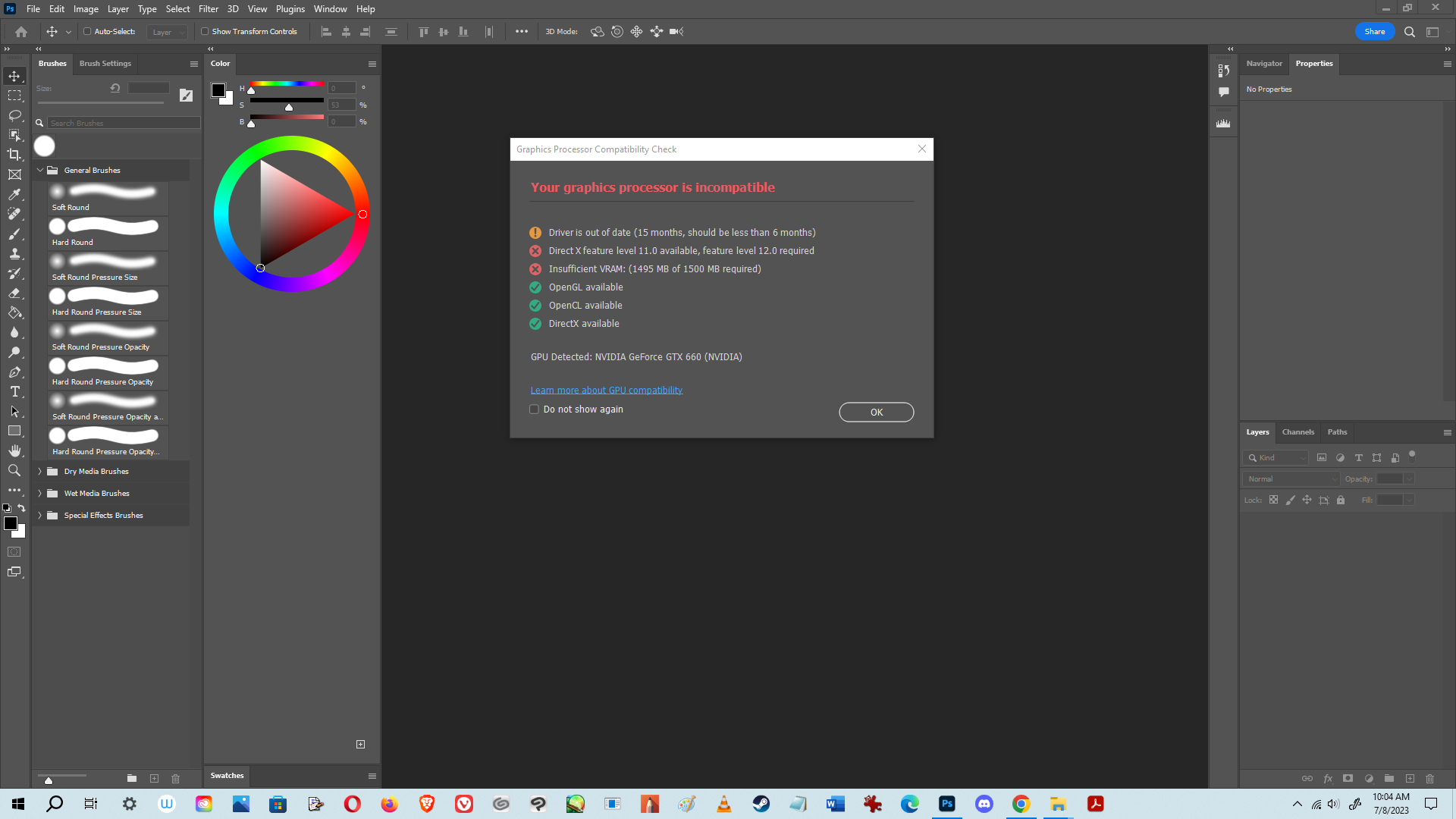Close the Graphics Processor Compatibility dialog
Screen dimensions: 1456x819
pyautogui.click(x=922, y=149)
